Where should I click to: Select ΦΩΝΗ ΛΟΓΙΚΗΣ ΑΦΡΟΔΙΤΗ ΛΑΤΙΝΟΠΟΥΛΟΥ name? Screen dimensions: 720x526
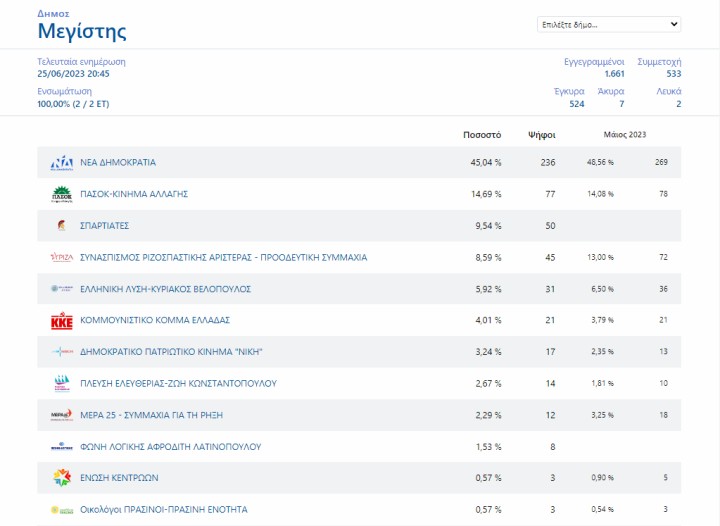click(x=170, y=447)
